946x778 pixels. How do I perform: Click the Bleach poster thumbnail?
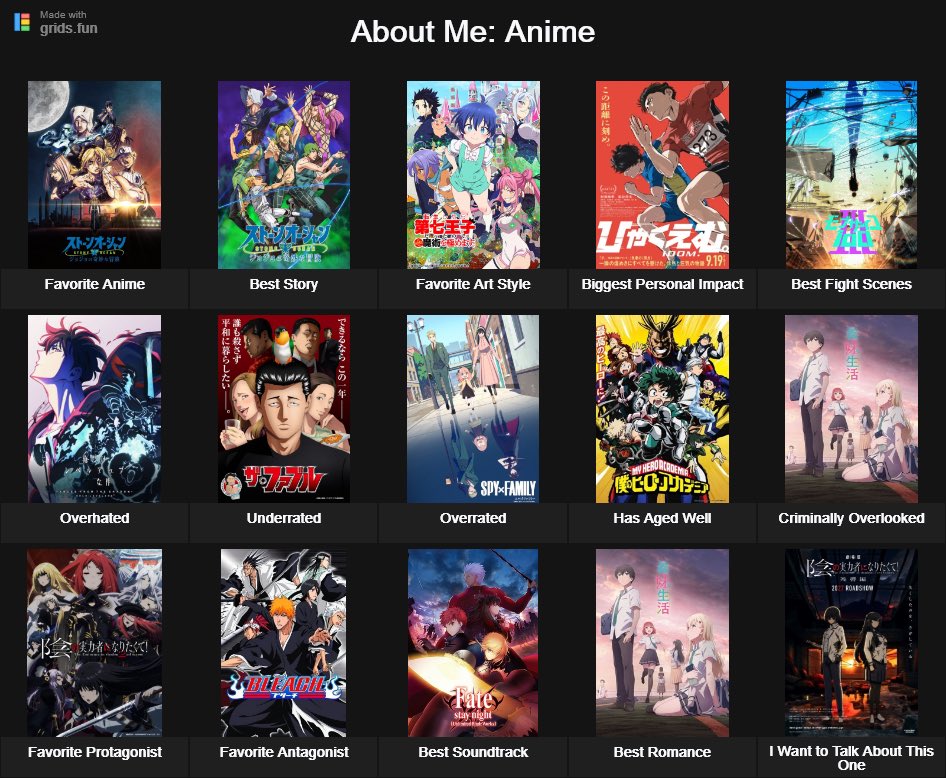coord(284,643)
